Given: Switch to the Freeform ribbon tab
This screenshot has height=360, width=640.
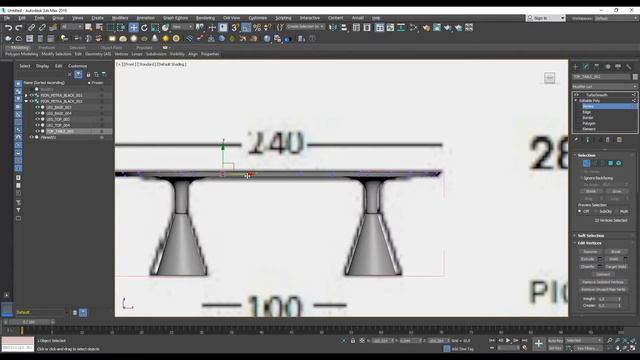Looking at the screenshot, I should (x=47, y=47).
